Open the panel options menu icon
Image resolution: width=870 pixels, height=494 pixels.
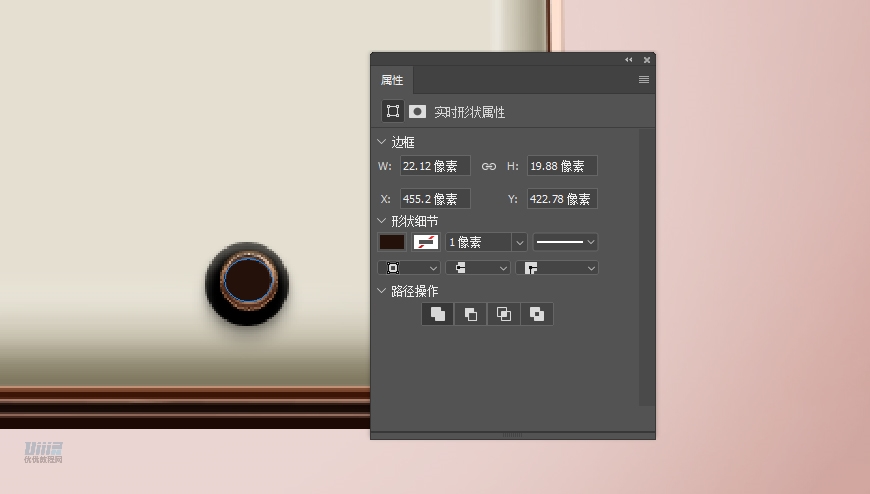click(644, 80)
